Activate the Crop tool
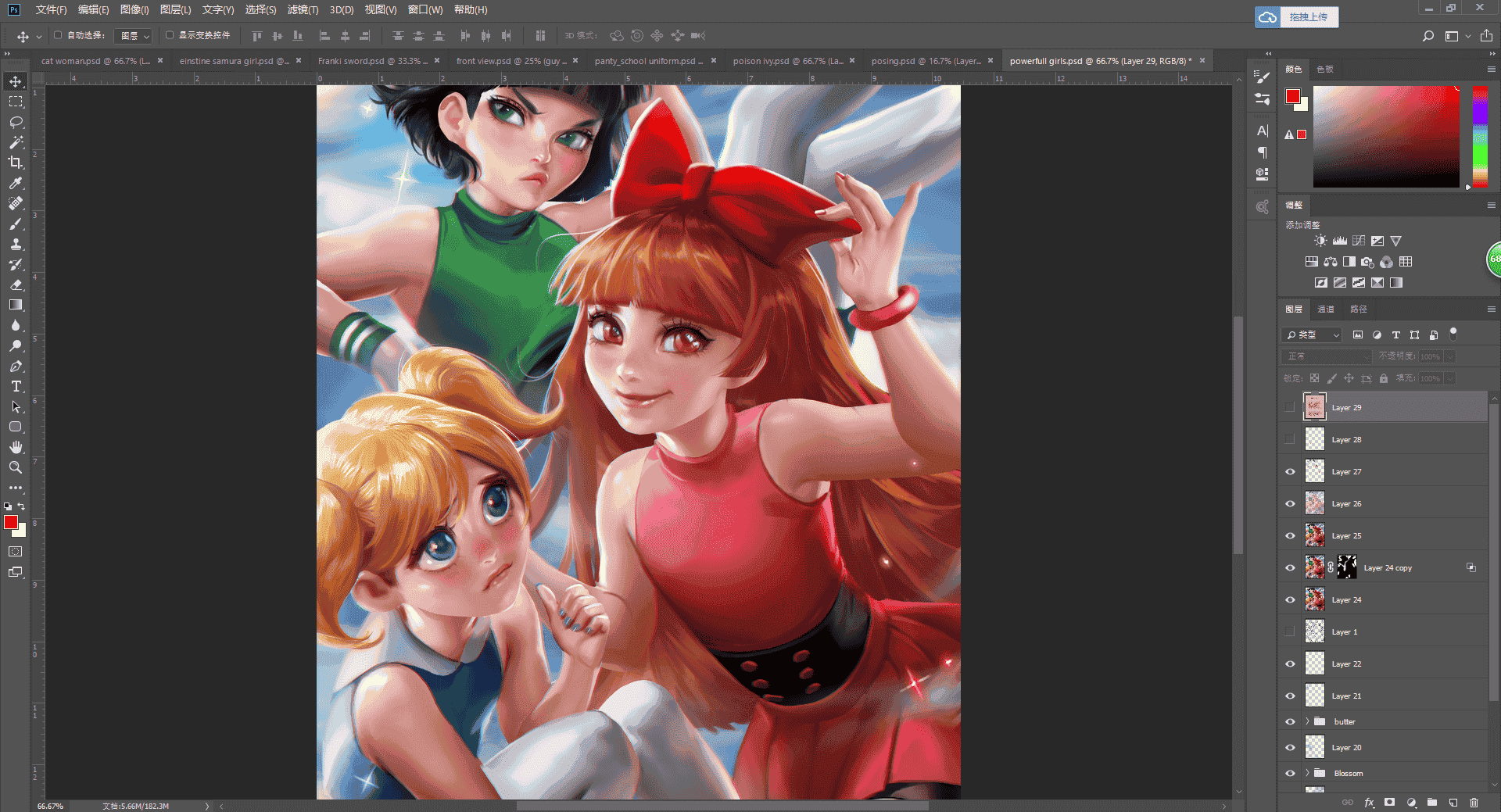This screenshot has height=812, width=1501. (16, 163)
